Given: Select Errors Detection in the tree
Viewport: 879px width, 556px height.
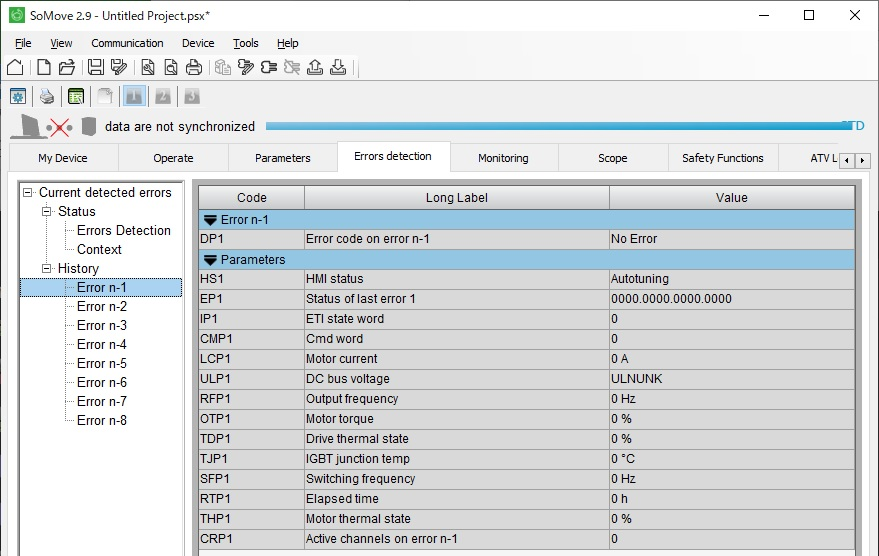Looking at the screenshot, I should 123,230.
